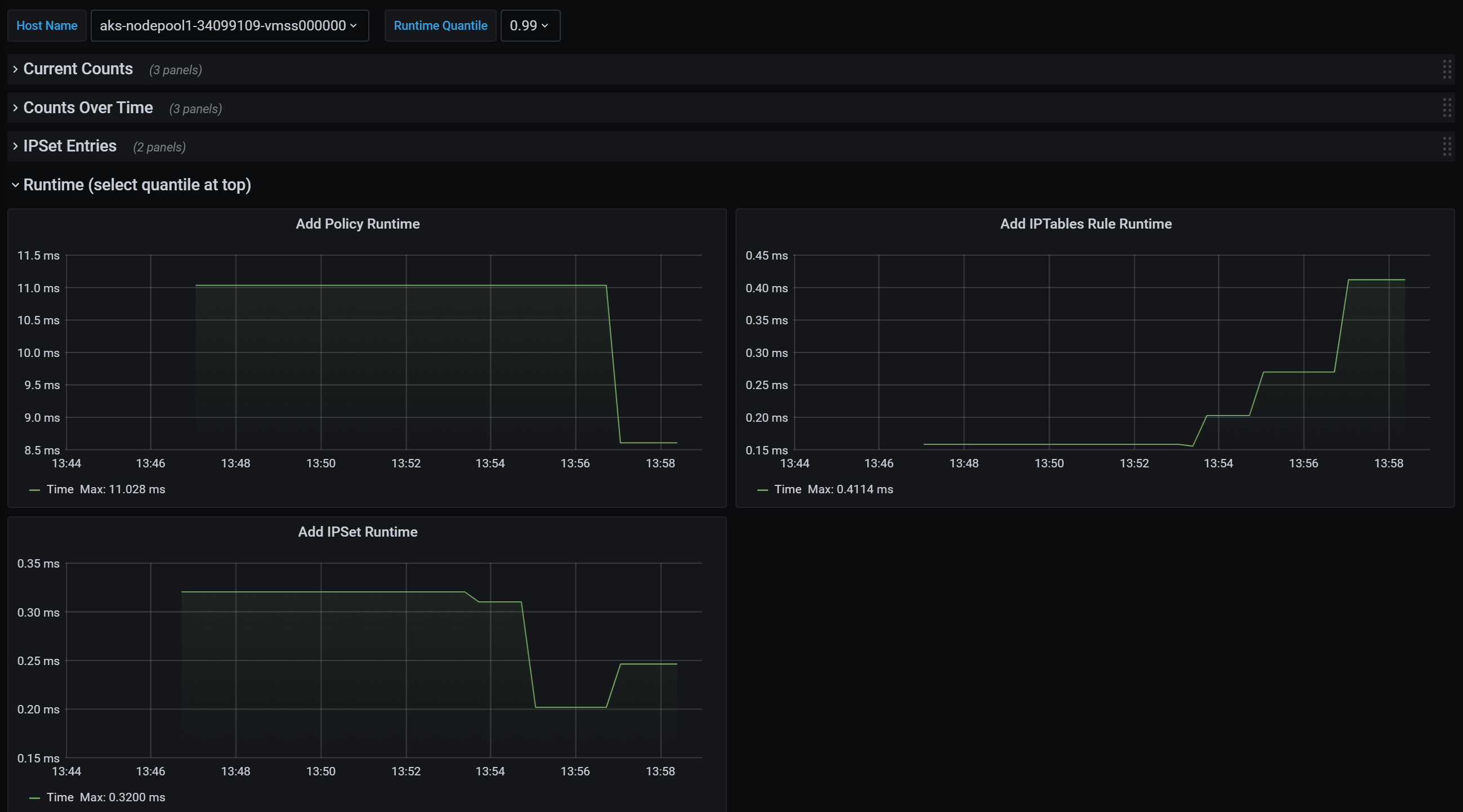Expand the IPSet Entries row
The width and height of the screenshot is (1463, 812).
coord(70,146)
